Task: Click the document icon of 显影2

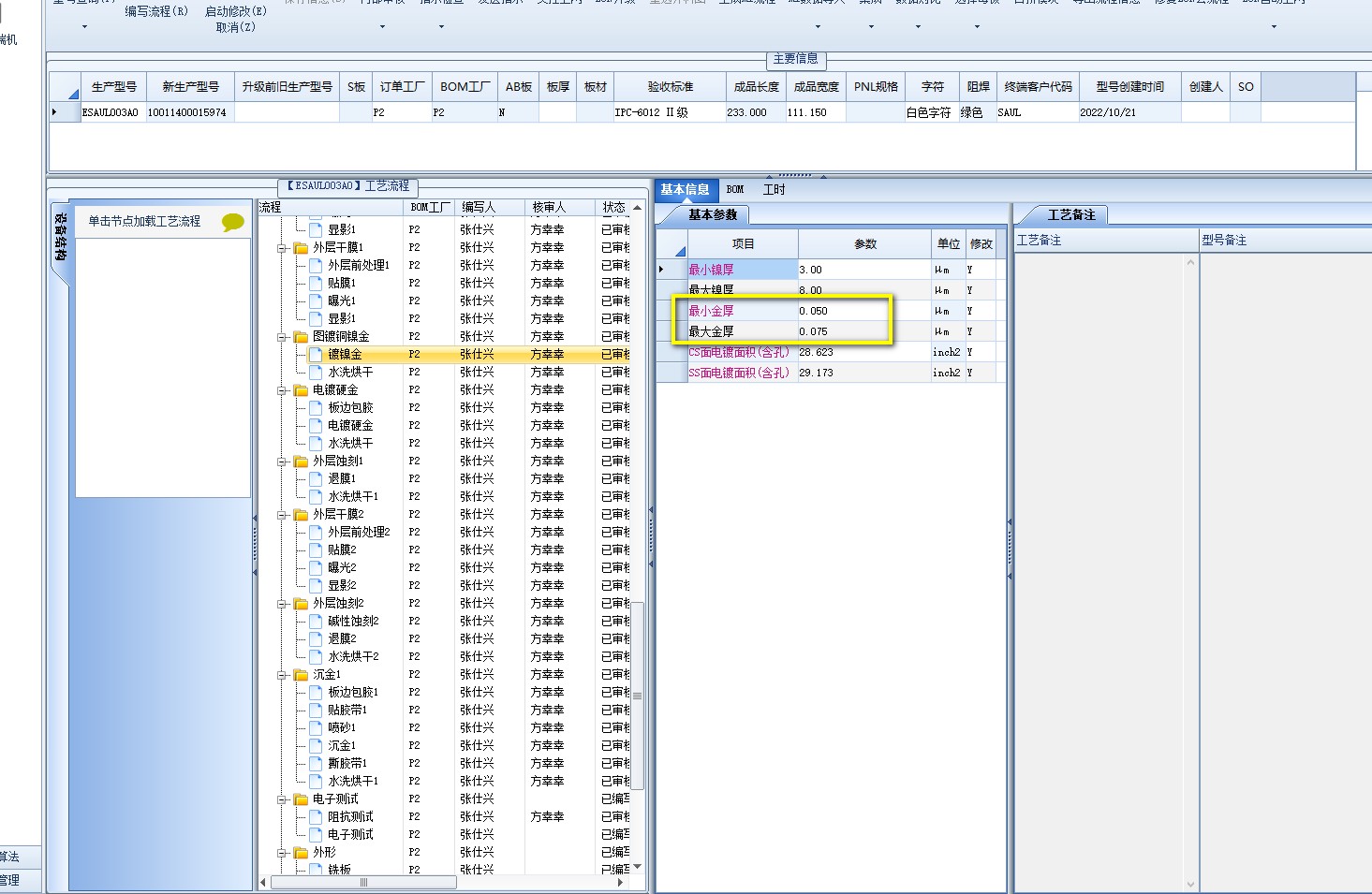Action: pyautogui.click(x=316, y=586)
